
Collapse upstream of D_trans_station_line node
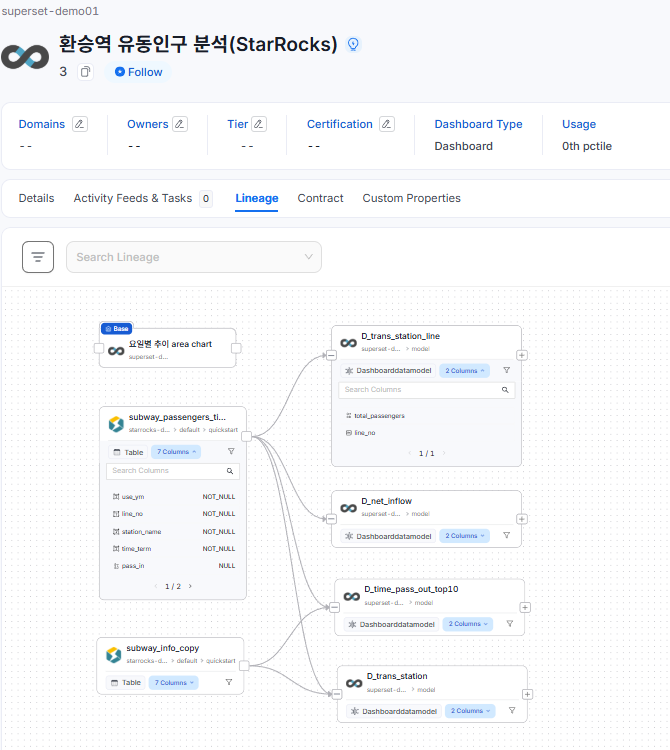click(331, 355)
